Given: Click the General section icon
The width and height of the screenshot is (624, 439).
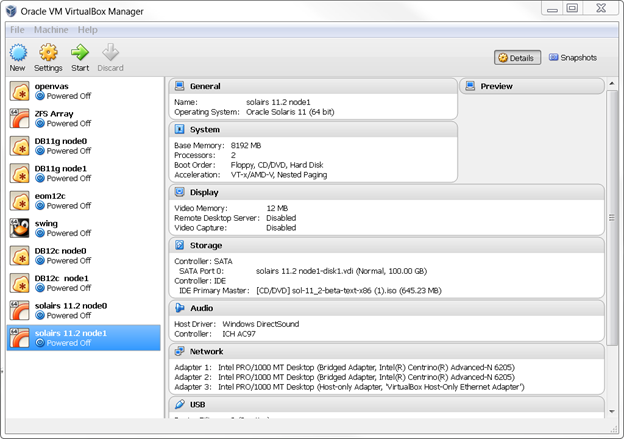Looking at the screenshot, I should click(x=179, y=86).
